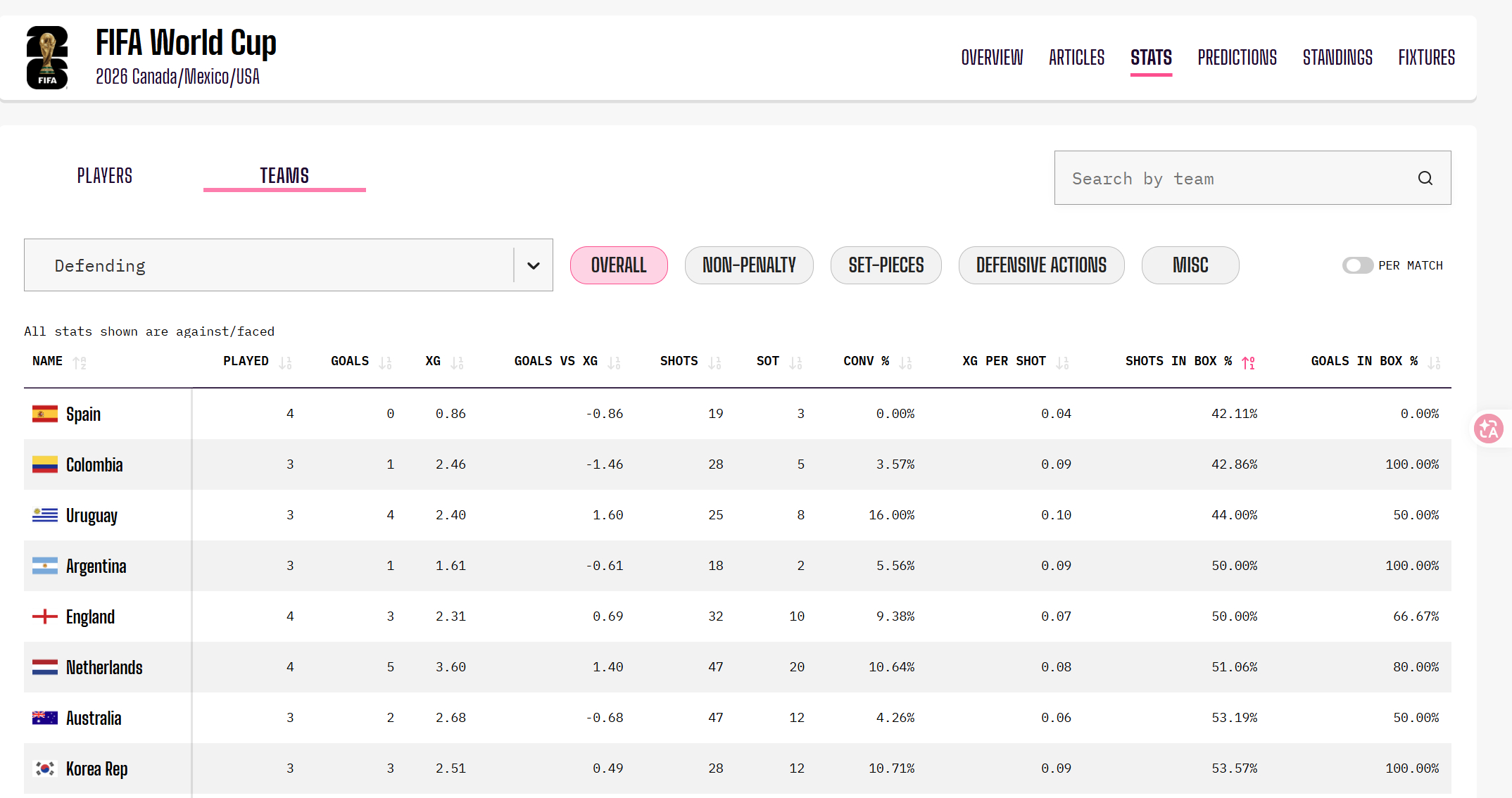Open the Defending stats selector box
This screenshot has height=798, width=1512.
289,265
